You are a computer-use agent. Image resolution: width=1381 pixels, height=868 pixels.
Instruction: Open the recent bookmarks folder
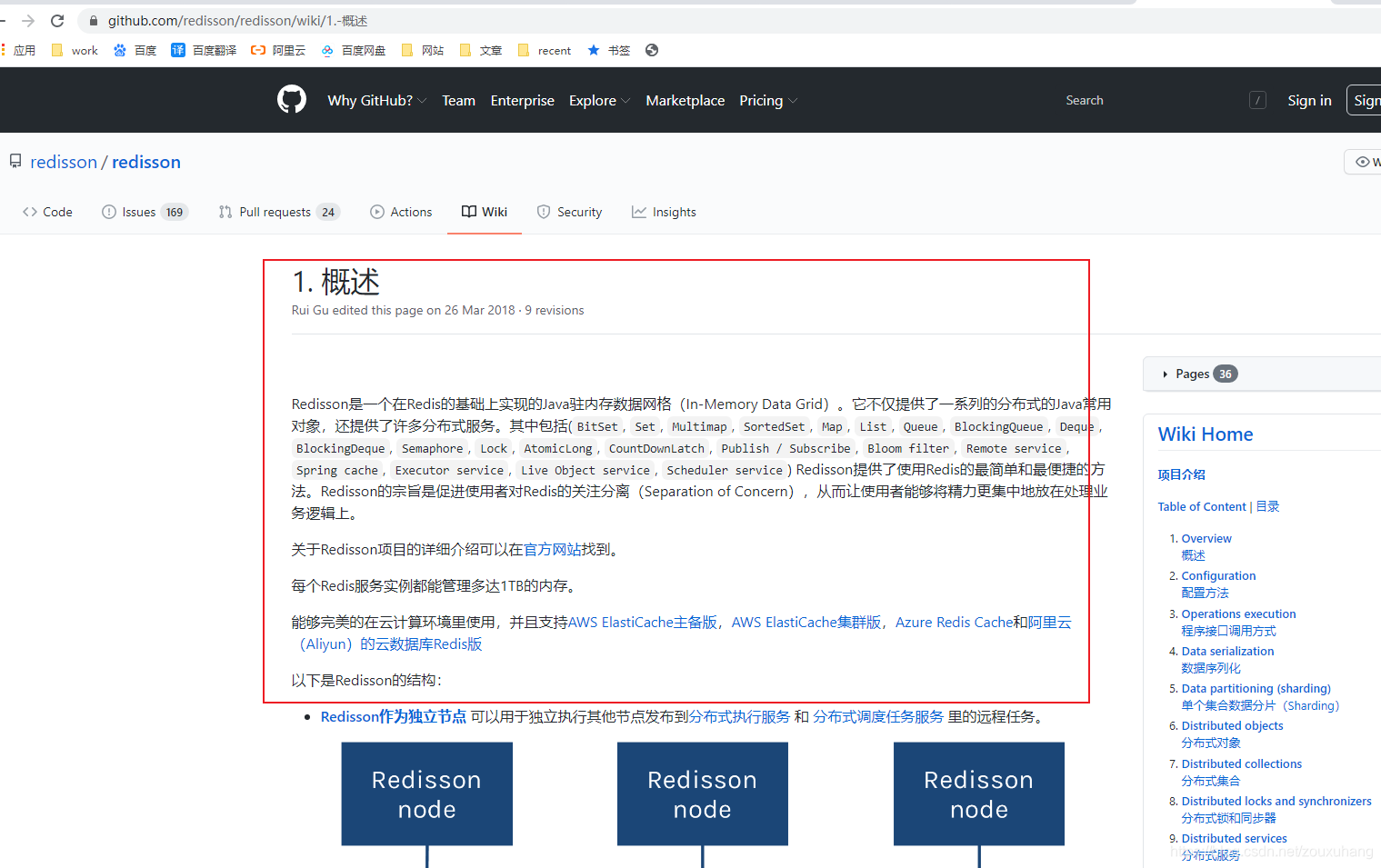(x=544, y=50)
